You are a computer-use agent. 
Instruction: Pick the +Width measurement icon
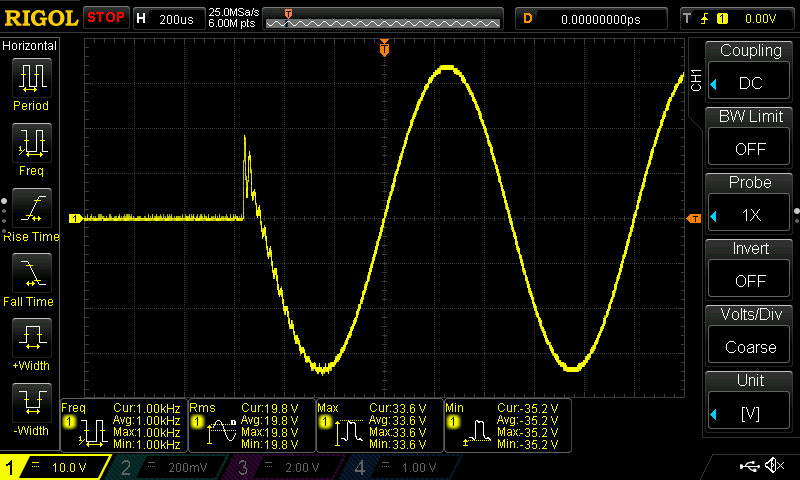(x=30, y=340)
